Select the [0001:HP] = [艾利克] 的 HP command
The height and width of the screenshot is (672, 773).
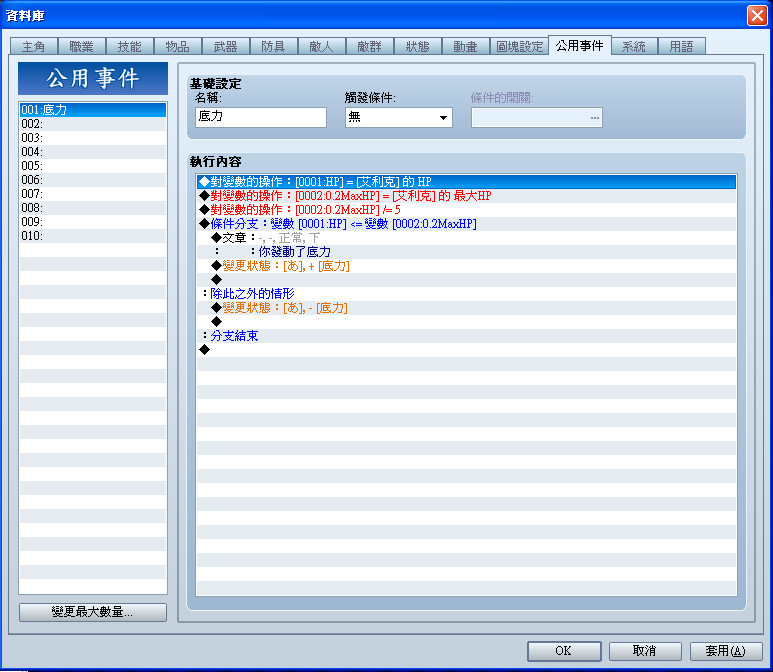click(x=466, y=181)
